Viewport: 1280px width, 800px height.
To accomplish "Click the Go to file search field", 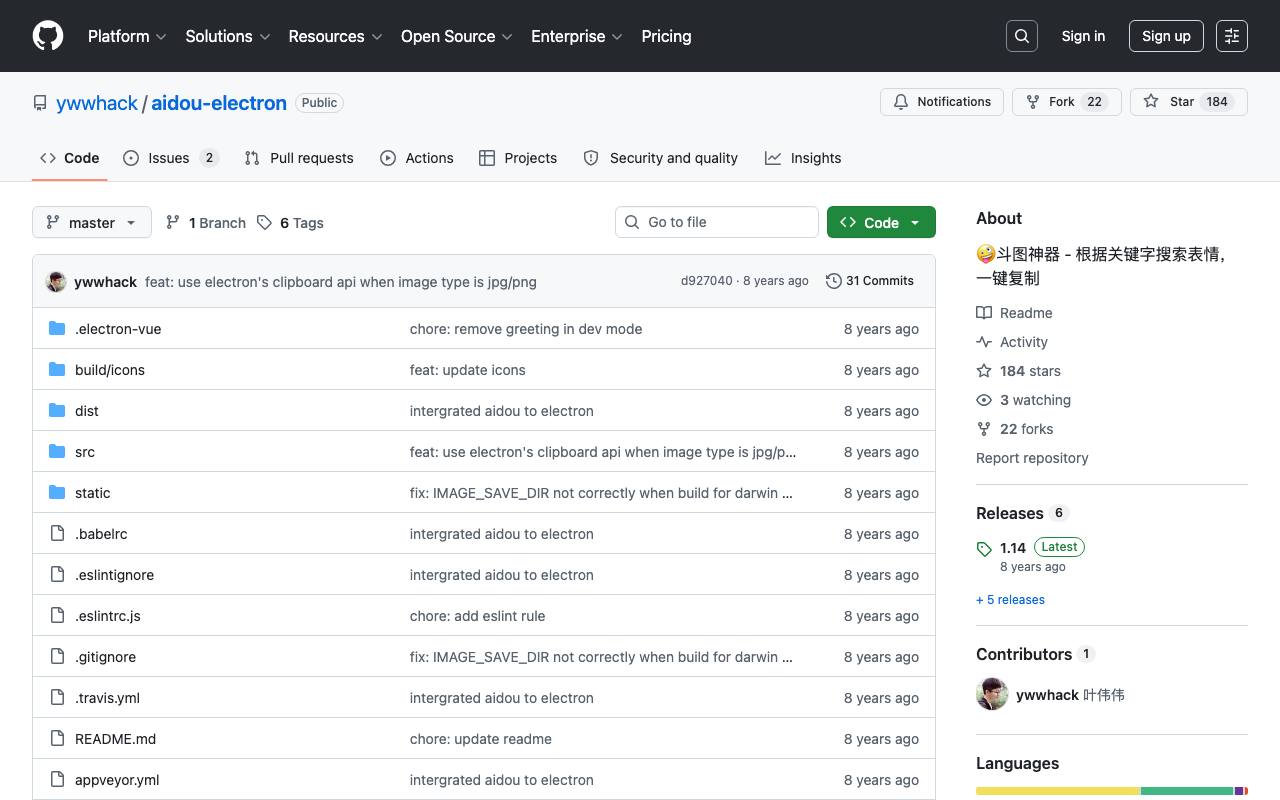I will [717, 222].
